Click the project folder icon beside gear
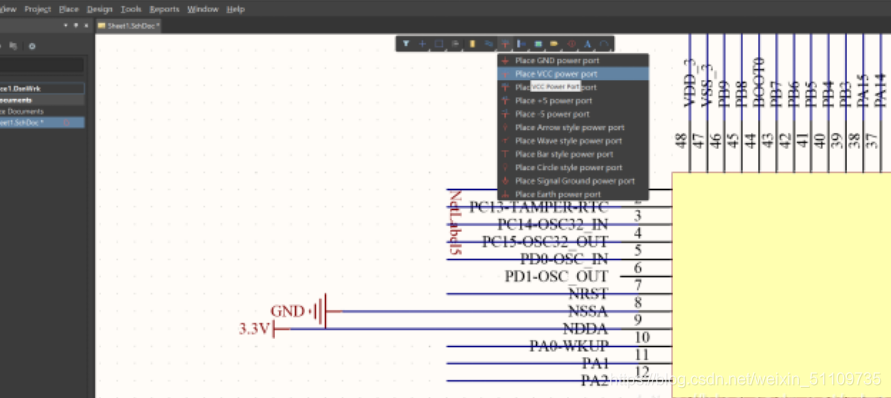The width and height of the screenshot is (891, 398). [13, 46]
